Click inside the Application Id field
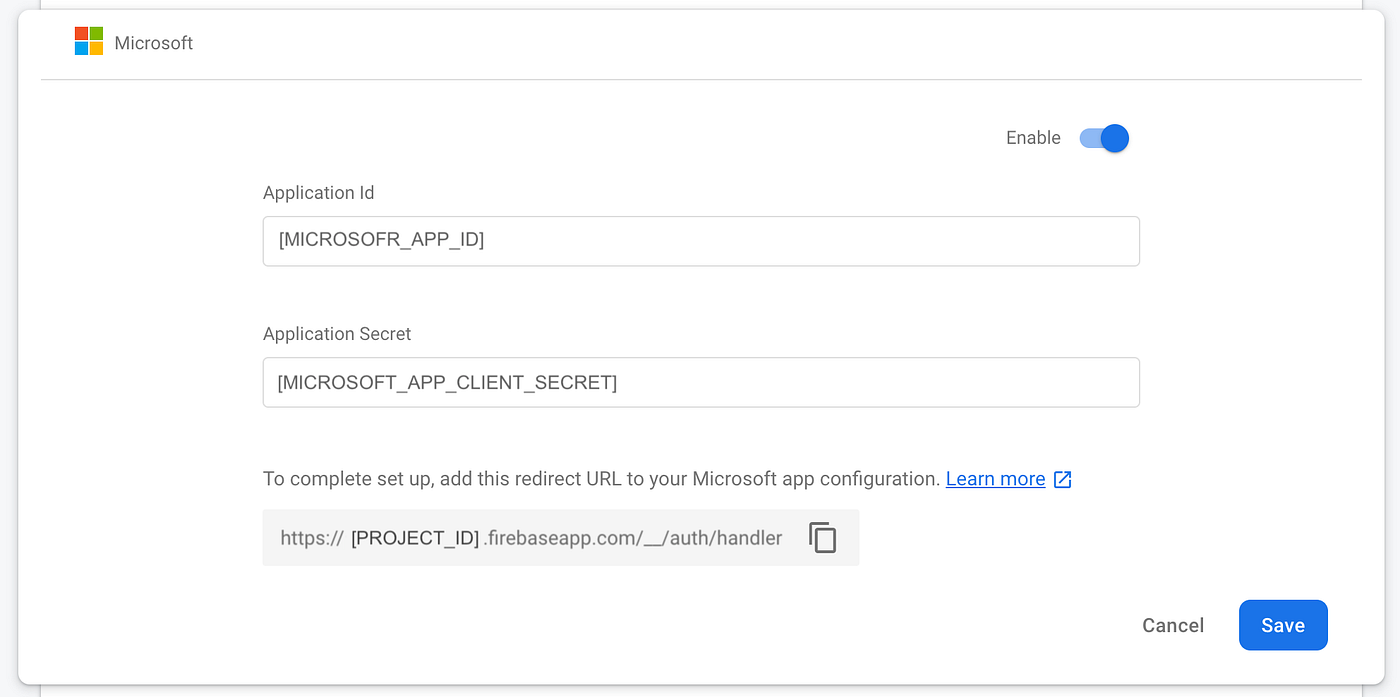This screenshot has width=1400, height=697. click(700, 241)
